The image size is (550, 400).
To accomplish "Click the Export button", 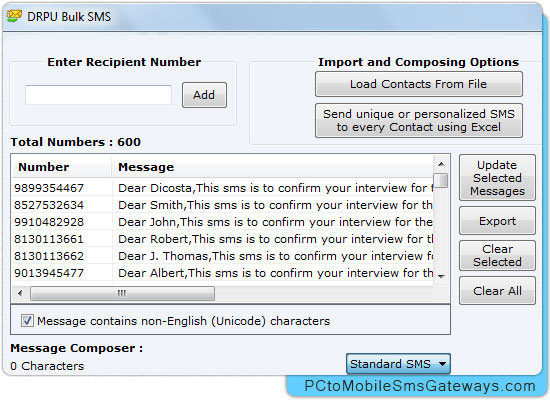I will [x=497, y=221].
